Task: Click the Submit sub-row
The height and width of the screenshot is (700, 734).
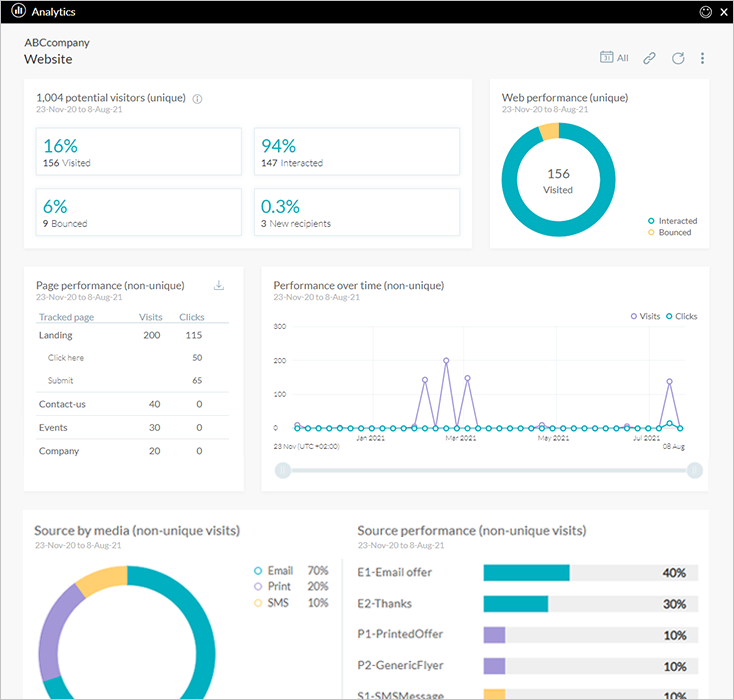Action: (132, 380)
